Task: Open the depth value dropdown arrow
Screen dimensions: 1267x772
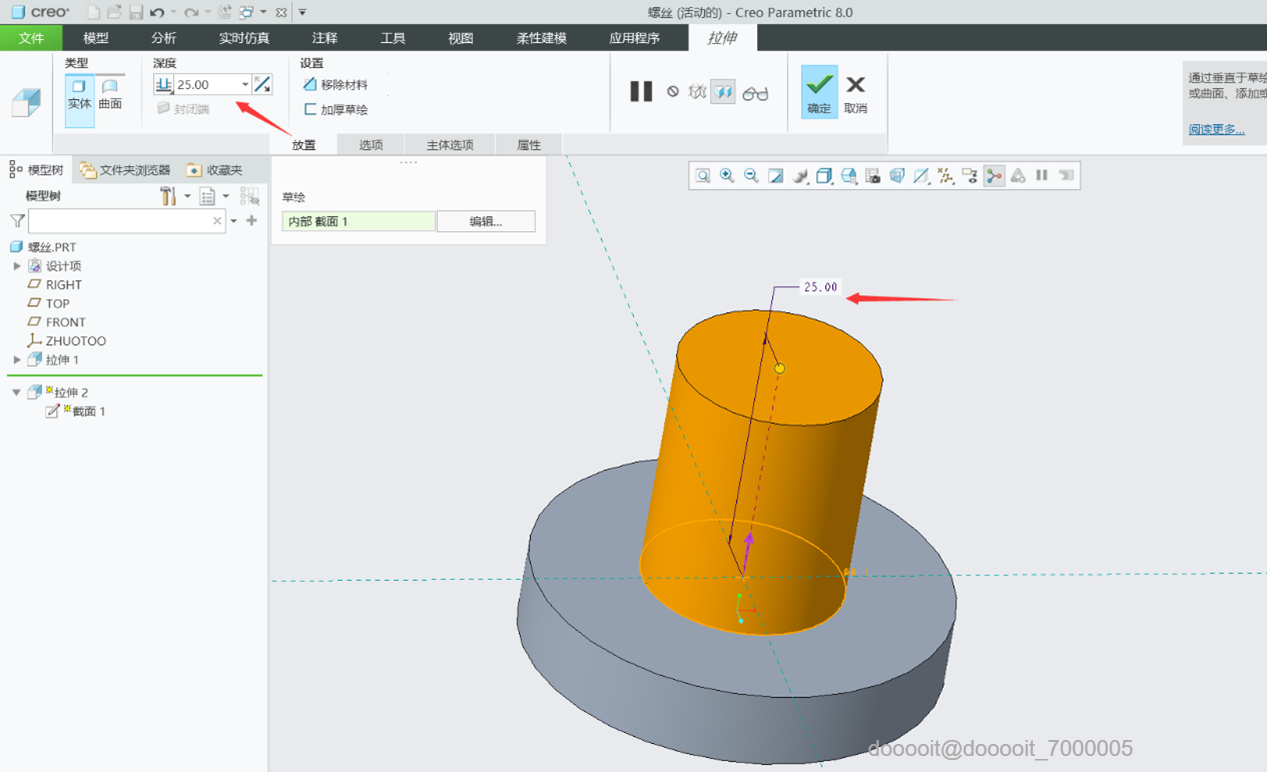Action: coord(245,85)
